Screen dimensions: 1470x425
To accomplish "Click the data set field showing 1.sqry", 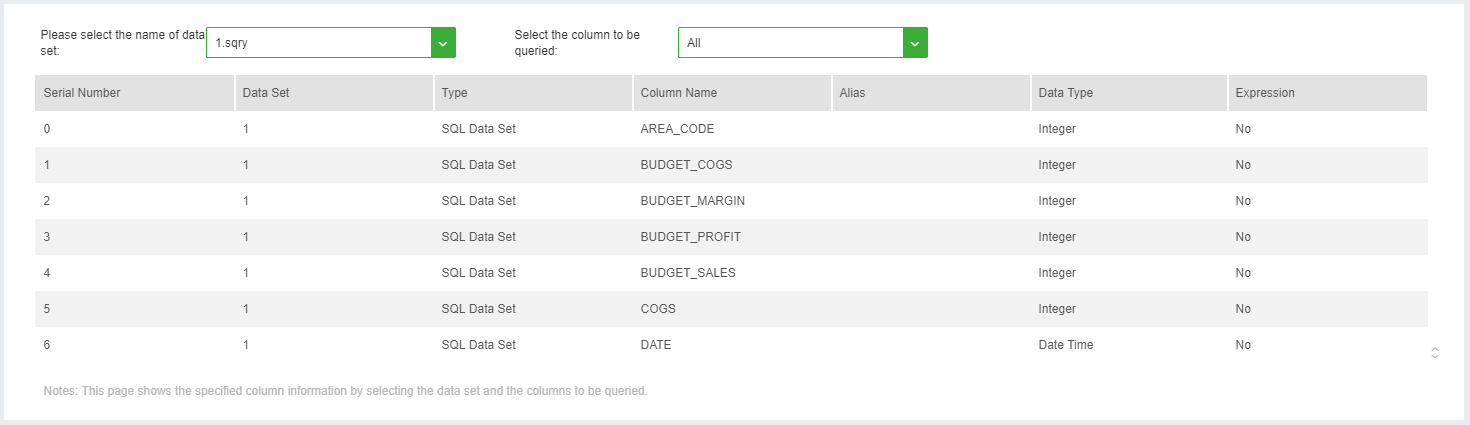I will tap(318, 43).
